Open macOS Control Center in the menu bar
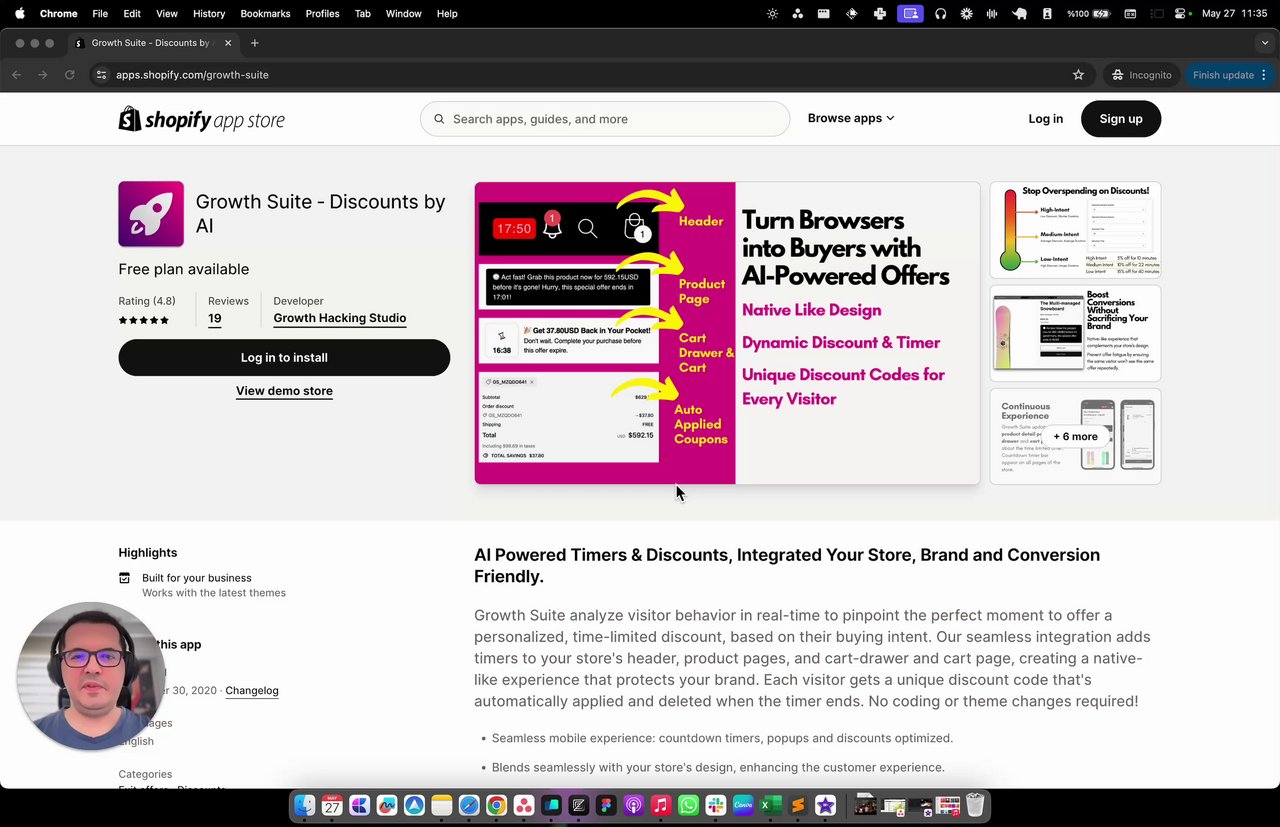1280x827 pixels. [1181, 14]
